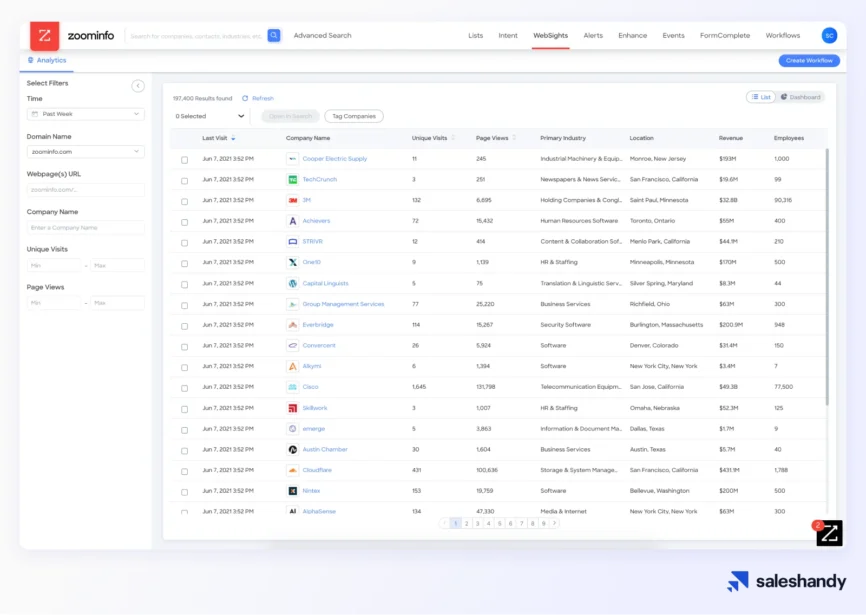
Task: Open the user avatar in top right
Action: click(x=829, y=35)
